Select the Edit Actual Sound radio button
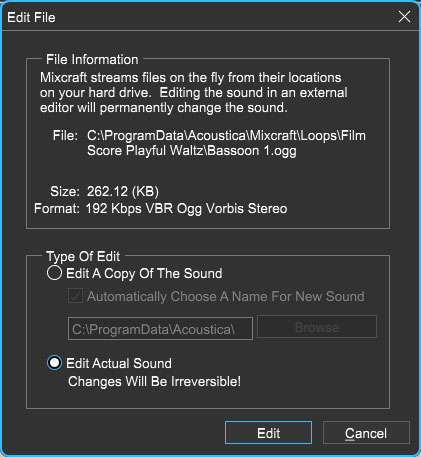 tap(54, 363)
